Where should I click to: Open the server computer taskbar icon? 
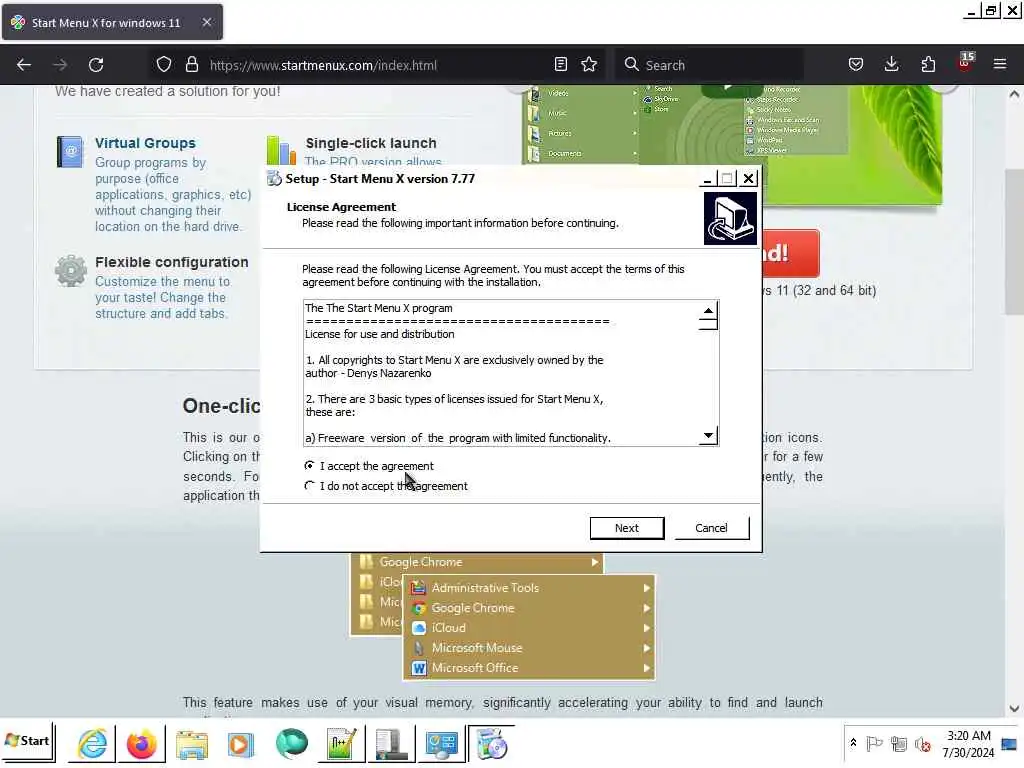pyautogui.click(x=391, y=744)
